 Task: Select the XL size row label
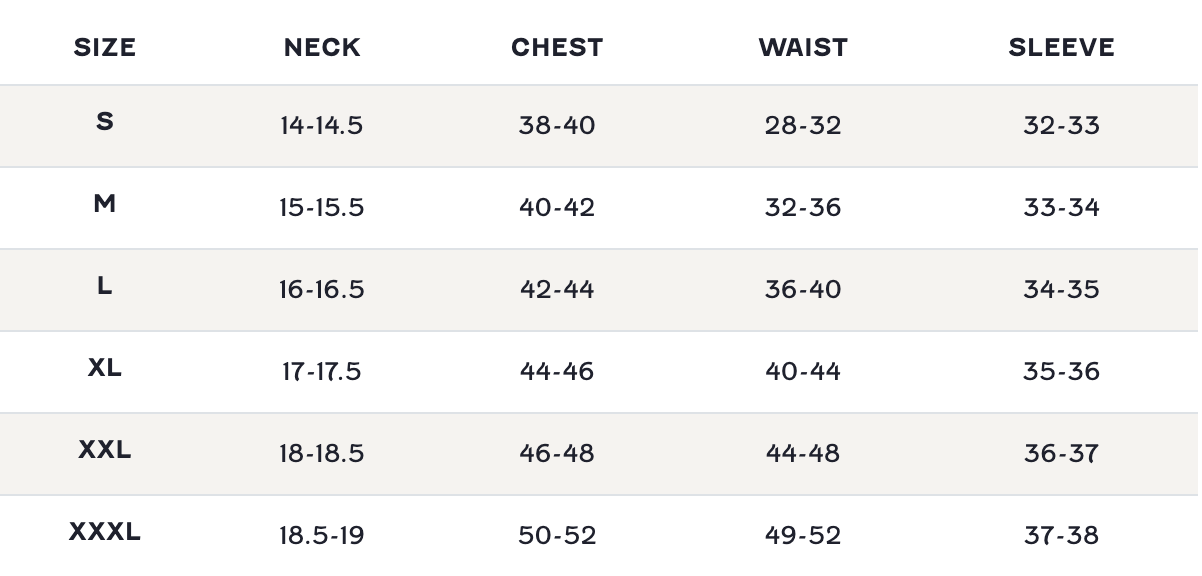pyautogui.click(x=105, y=368)
